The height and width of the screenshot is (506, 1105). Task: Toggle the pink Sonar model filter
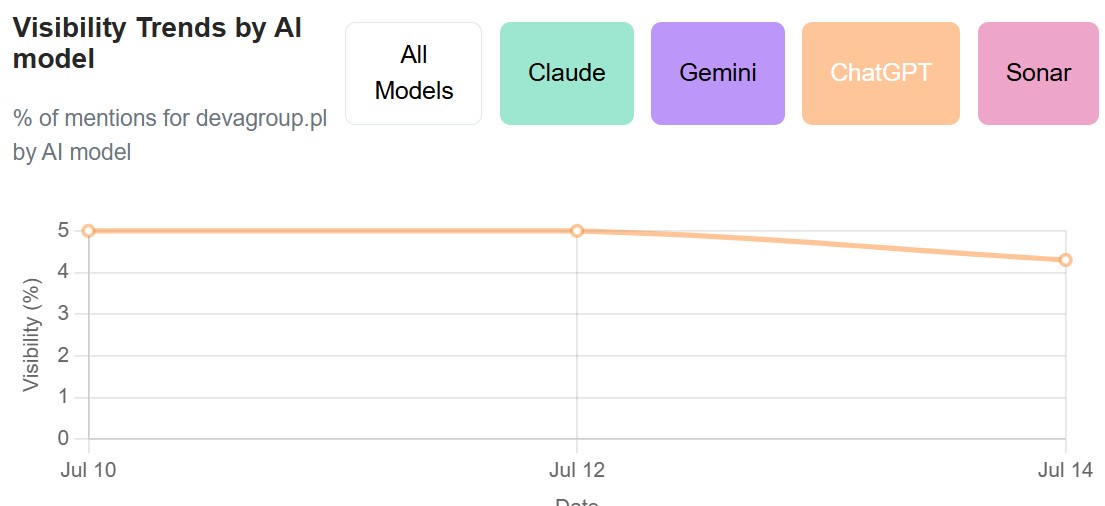pyautogui.click(x=1038, y=73)
